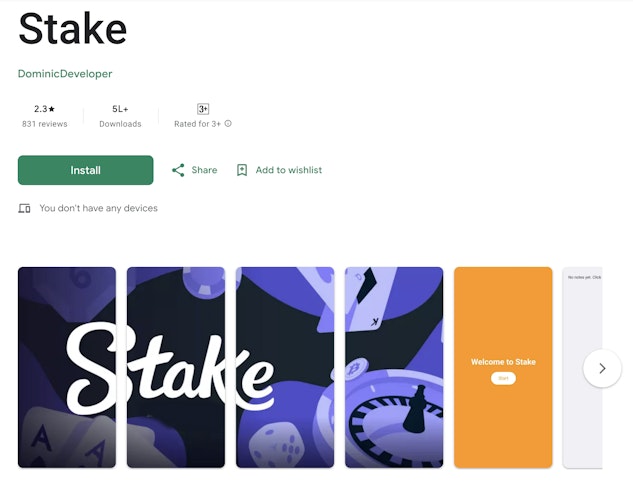Click the star rating 2.3
This screenshot has width=633, height=485.
[44, 109]
